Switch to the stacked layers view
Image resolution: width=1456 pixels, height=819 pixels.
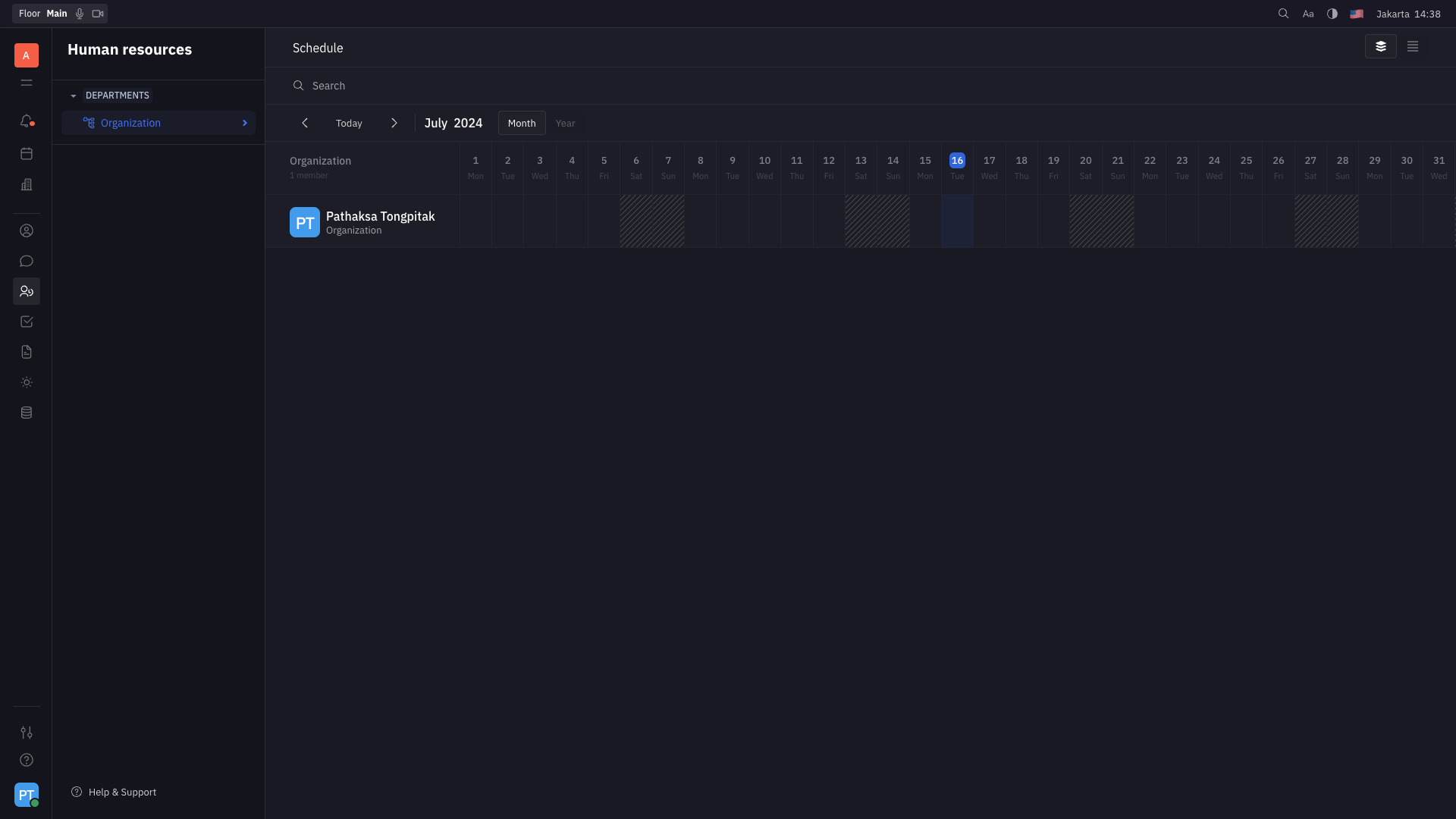point(1380,46)
